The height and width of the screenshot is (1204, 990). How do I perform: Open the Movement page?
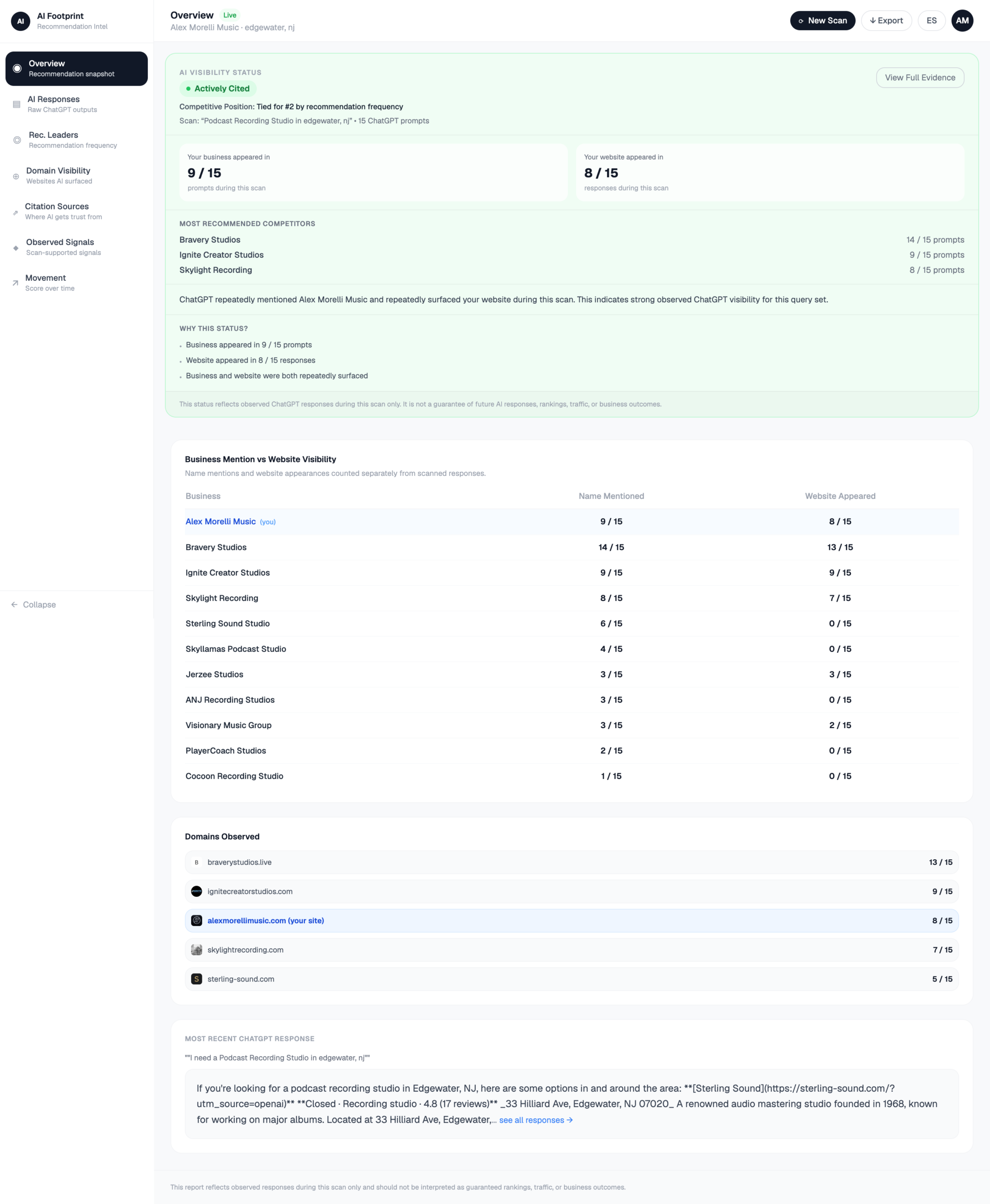click(76, 283)
